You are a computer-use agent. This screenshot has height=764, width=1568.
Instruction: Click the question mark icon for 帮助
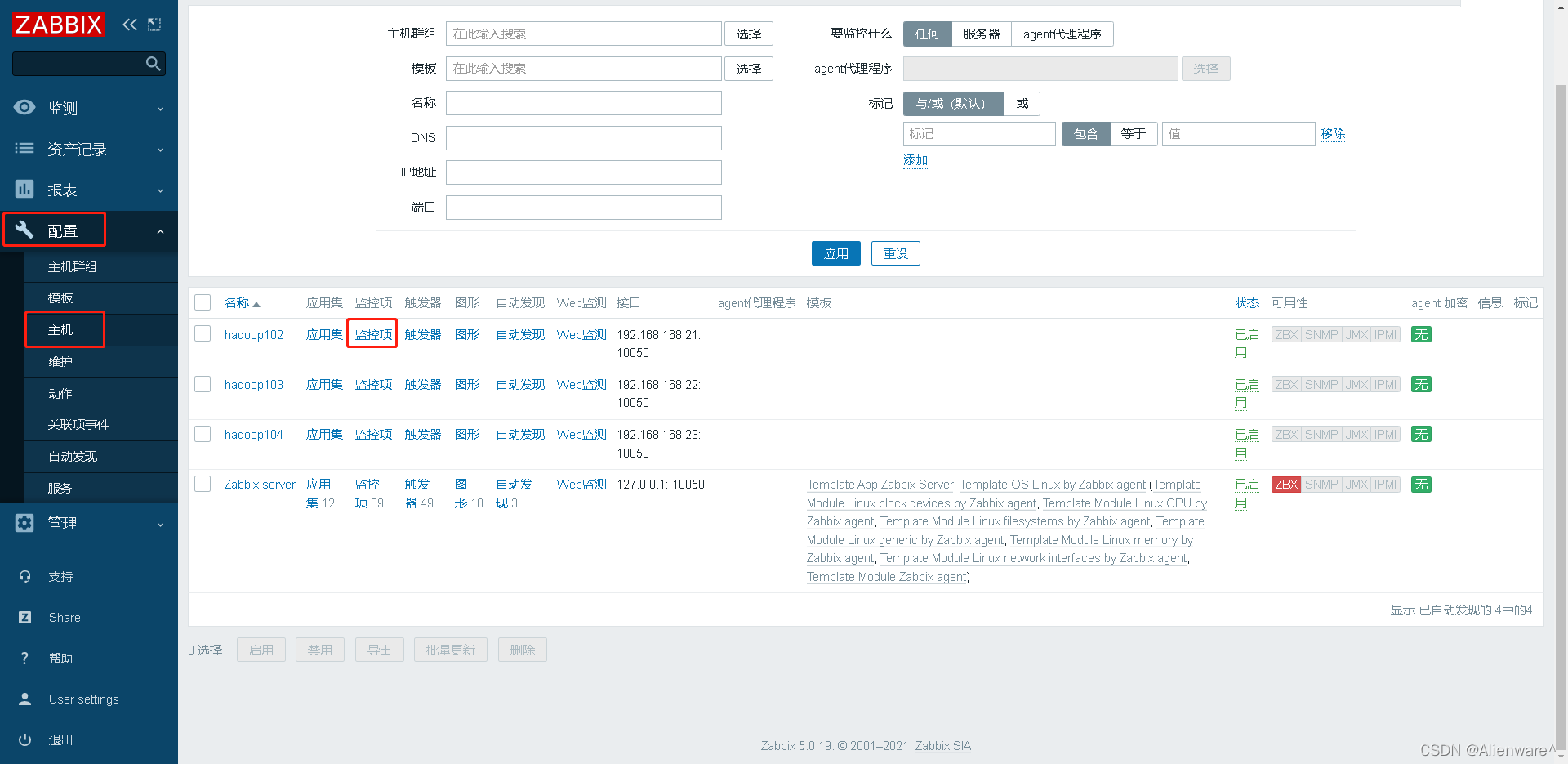(x=24, y=658)
